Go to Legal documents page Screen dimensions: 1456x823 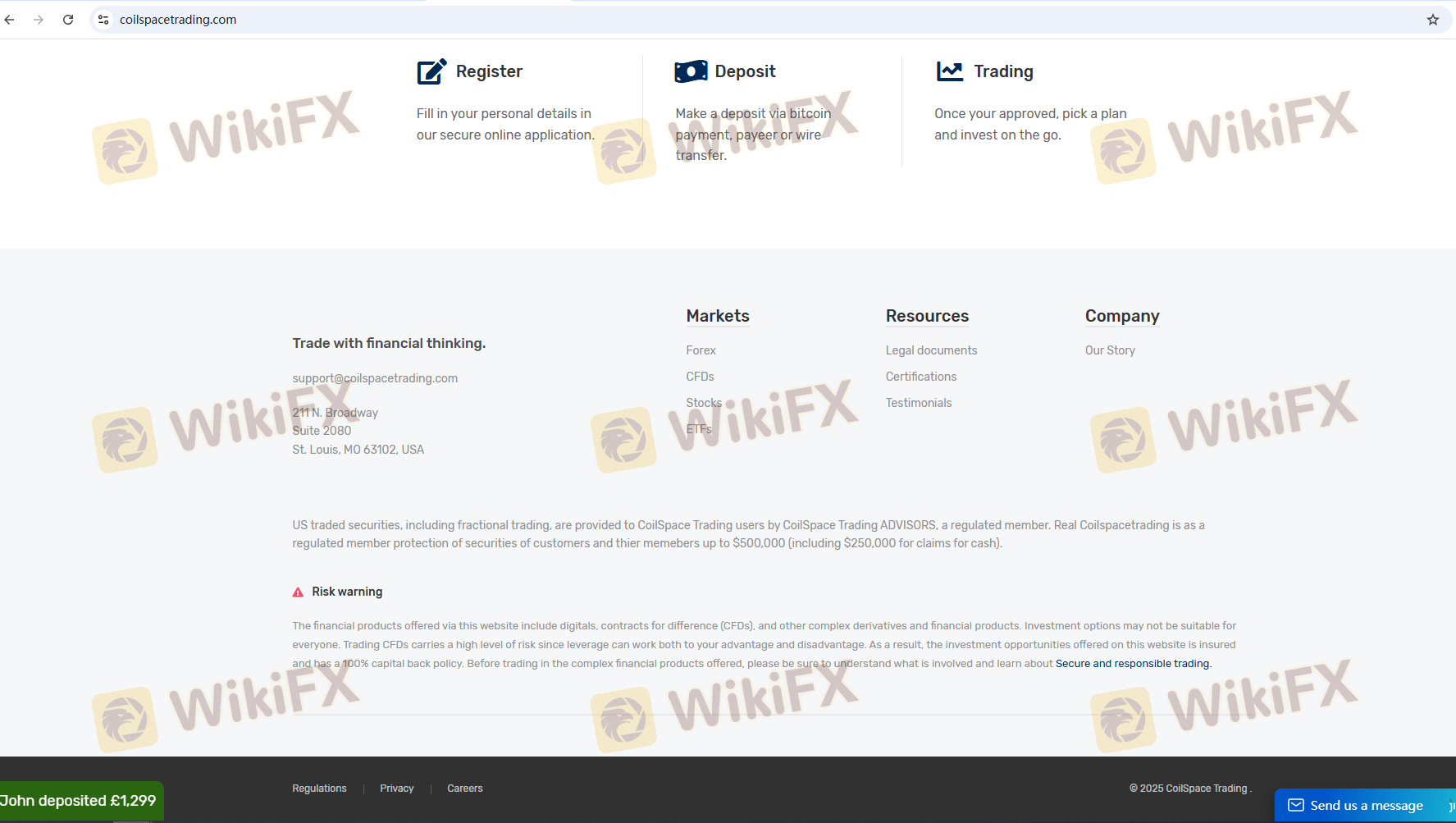click(931, 350)
